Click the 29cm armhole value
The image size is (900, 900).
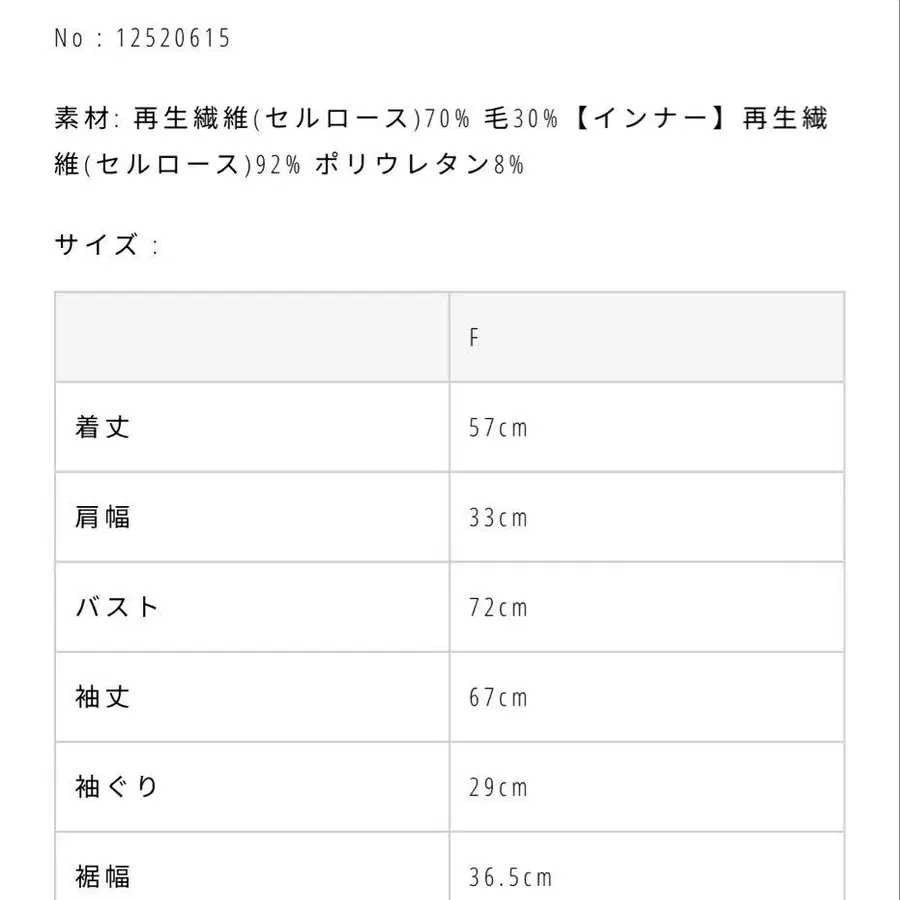click(x=498, y=788)
